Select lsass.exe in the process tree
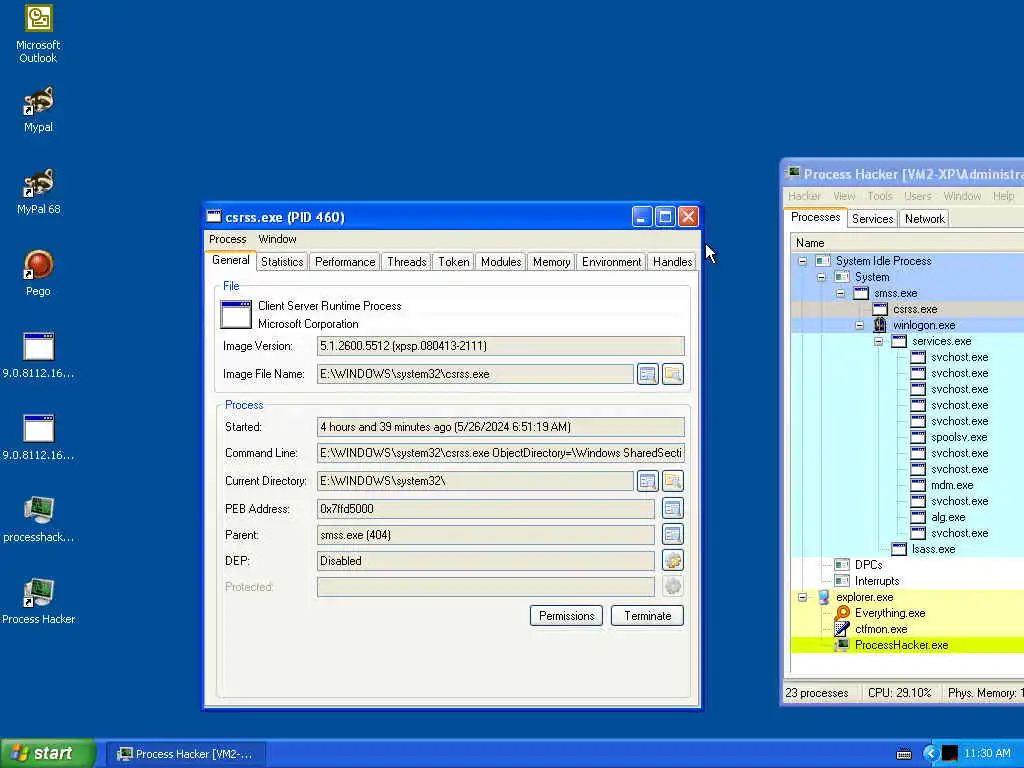The image size is (1024, 768). [933, 549]
